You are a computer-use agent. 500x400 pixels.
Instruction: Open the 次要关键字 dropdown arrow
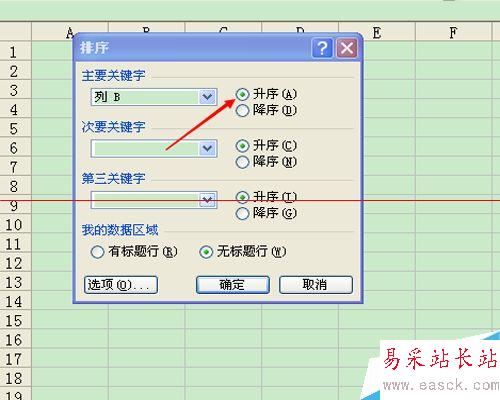[x=207, y=148]
